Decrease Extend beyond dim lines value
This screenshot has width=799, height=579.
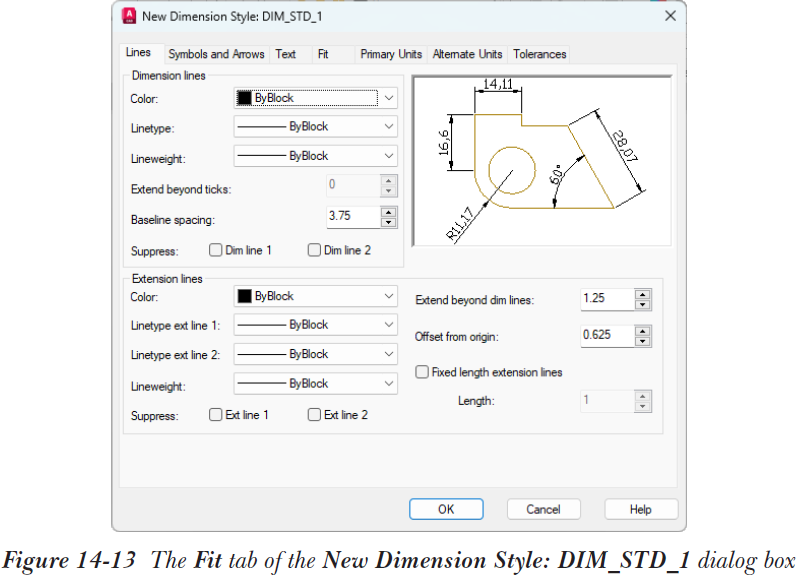click(x=643, y=305)
